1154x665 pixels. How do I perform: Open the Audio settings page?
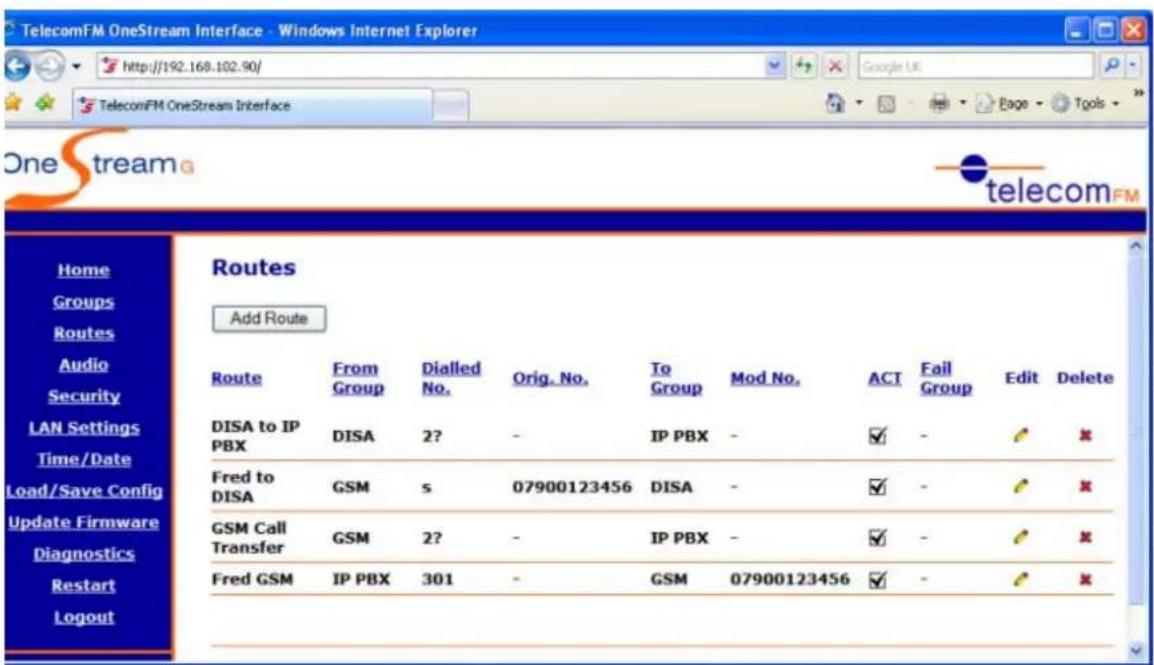click(x=83, y=365)
